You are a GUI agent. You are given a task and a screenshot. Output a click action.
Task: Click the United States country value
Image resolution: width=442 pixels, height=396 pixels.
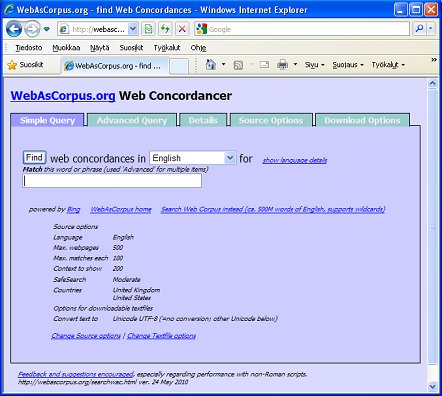pos(132,298)
